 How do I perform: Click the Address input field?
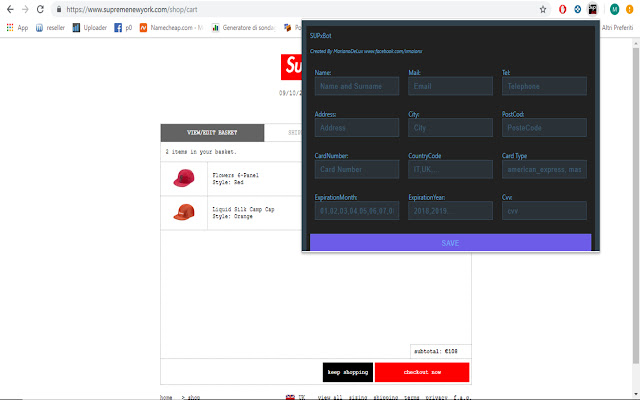(x=357, y=128)
